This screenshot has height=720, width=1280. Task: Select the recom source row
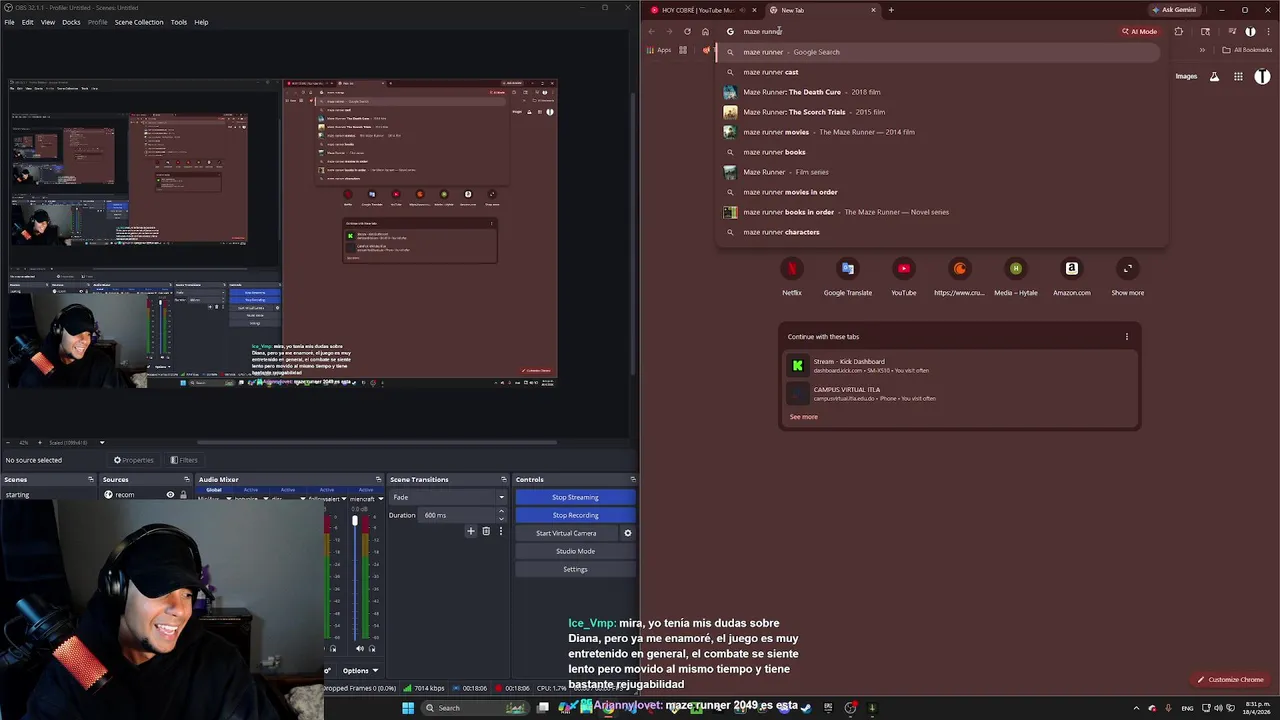click(145, 495)
